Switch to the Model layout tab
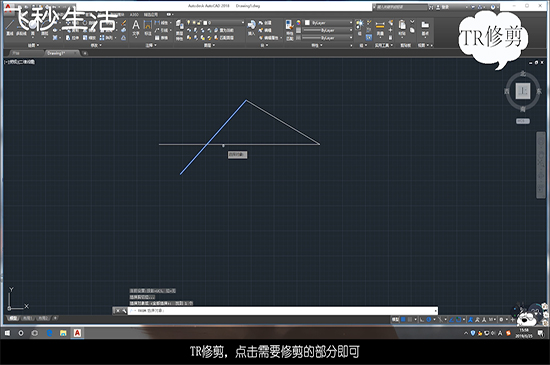Viewport: 550px width, 365px height. point(13,318)
